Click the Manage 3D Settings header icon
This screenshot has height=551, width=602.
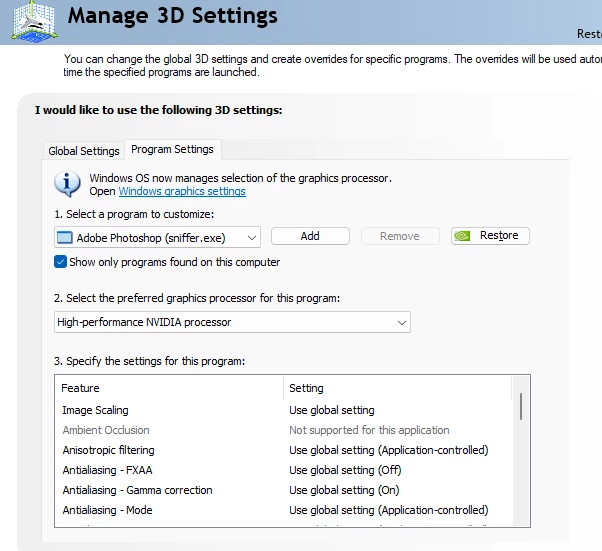pyautogui.click(x=35, y=21)
